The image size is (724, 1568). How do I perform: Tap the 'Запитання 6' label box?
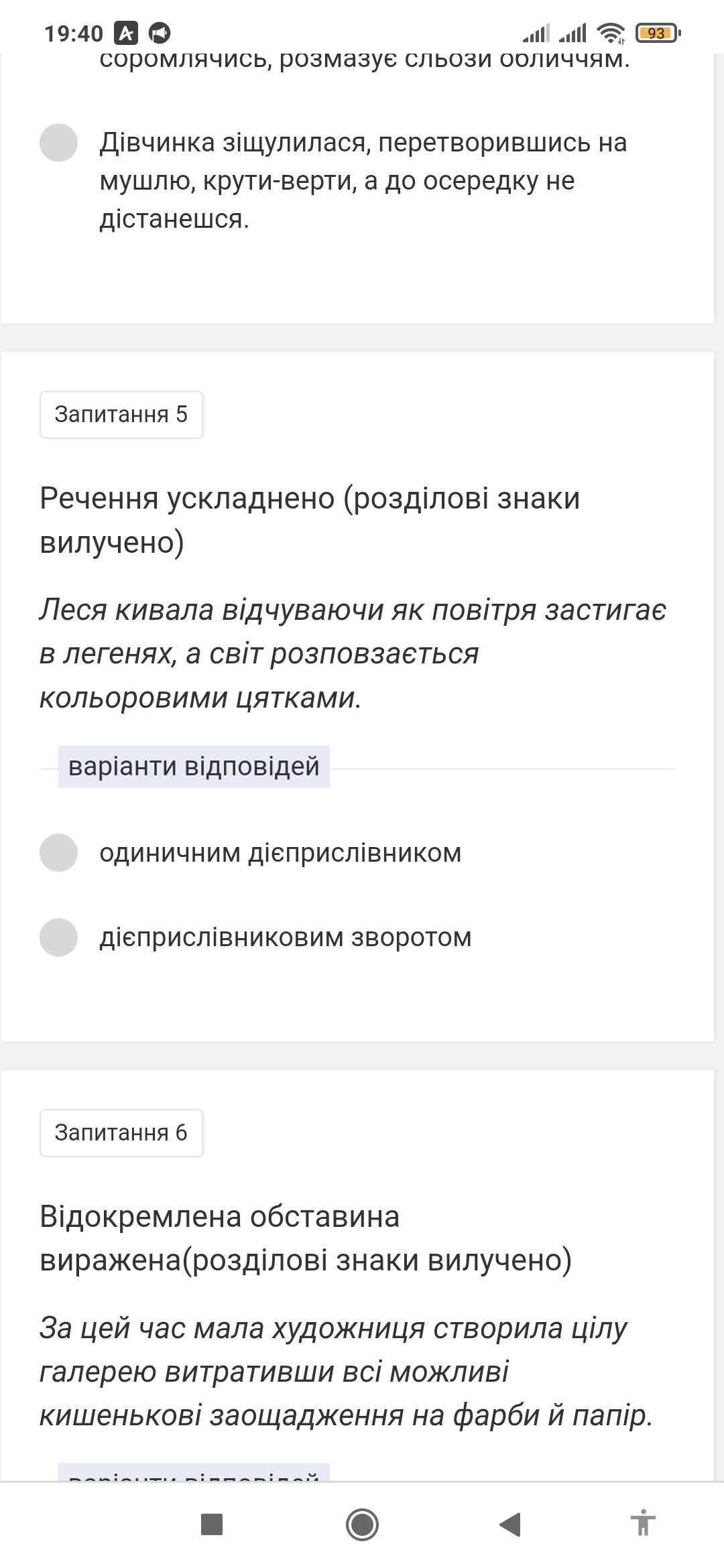pyautogui.click(x=121, y=1133)
